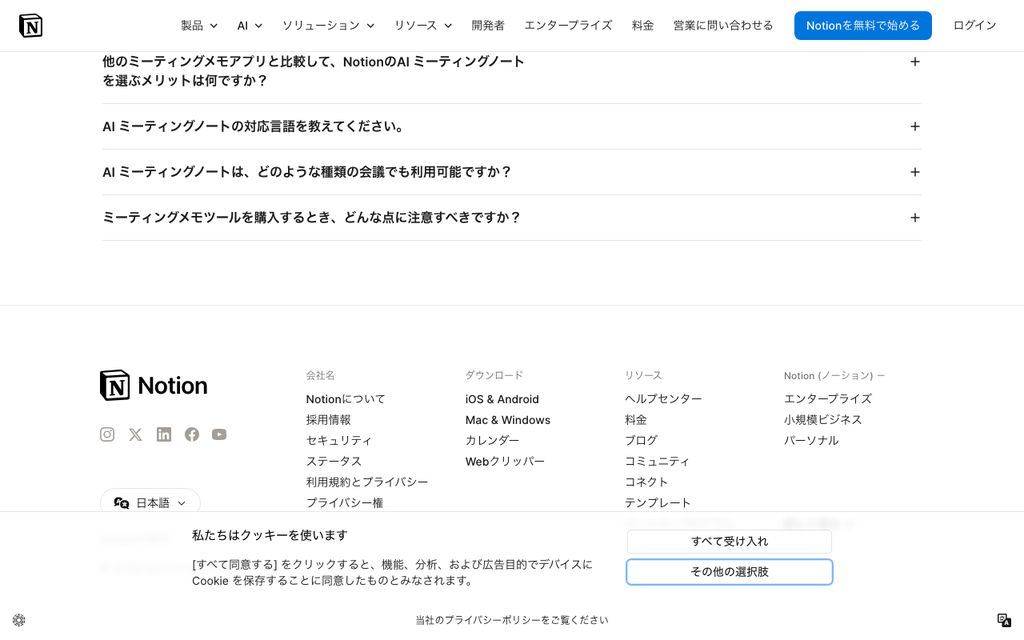Open the カレンダー footer link
1024x640 pixels.
coord(492,441)
